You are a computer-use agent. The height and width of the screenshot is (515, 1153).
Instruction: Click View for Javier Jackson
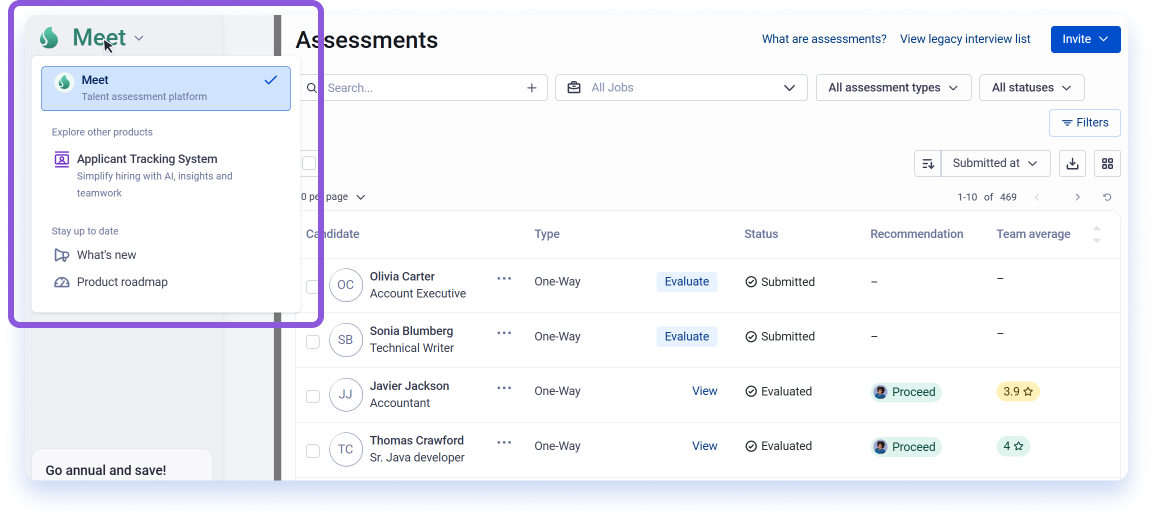(x=704, y=391)
